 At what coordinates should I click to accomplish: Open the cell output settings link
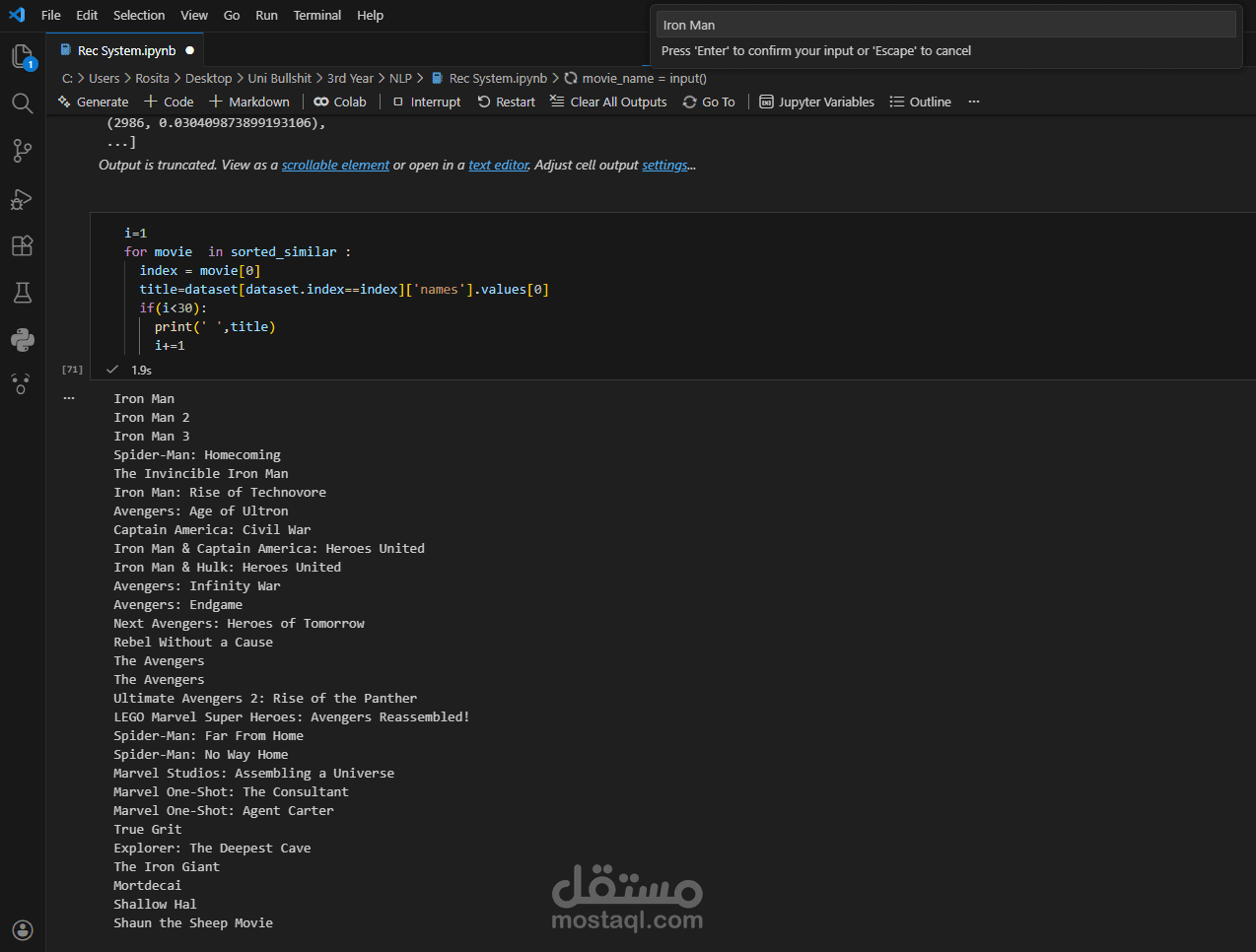[663, 165]
